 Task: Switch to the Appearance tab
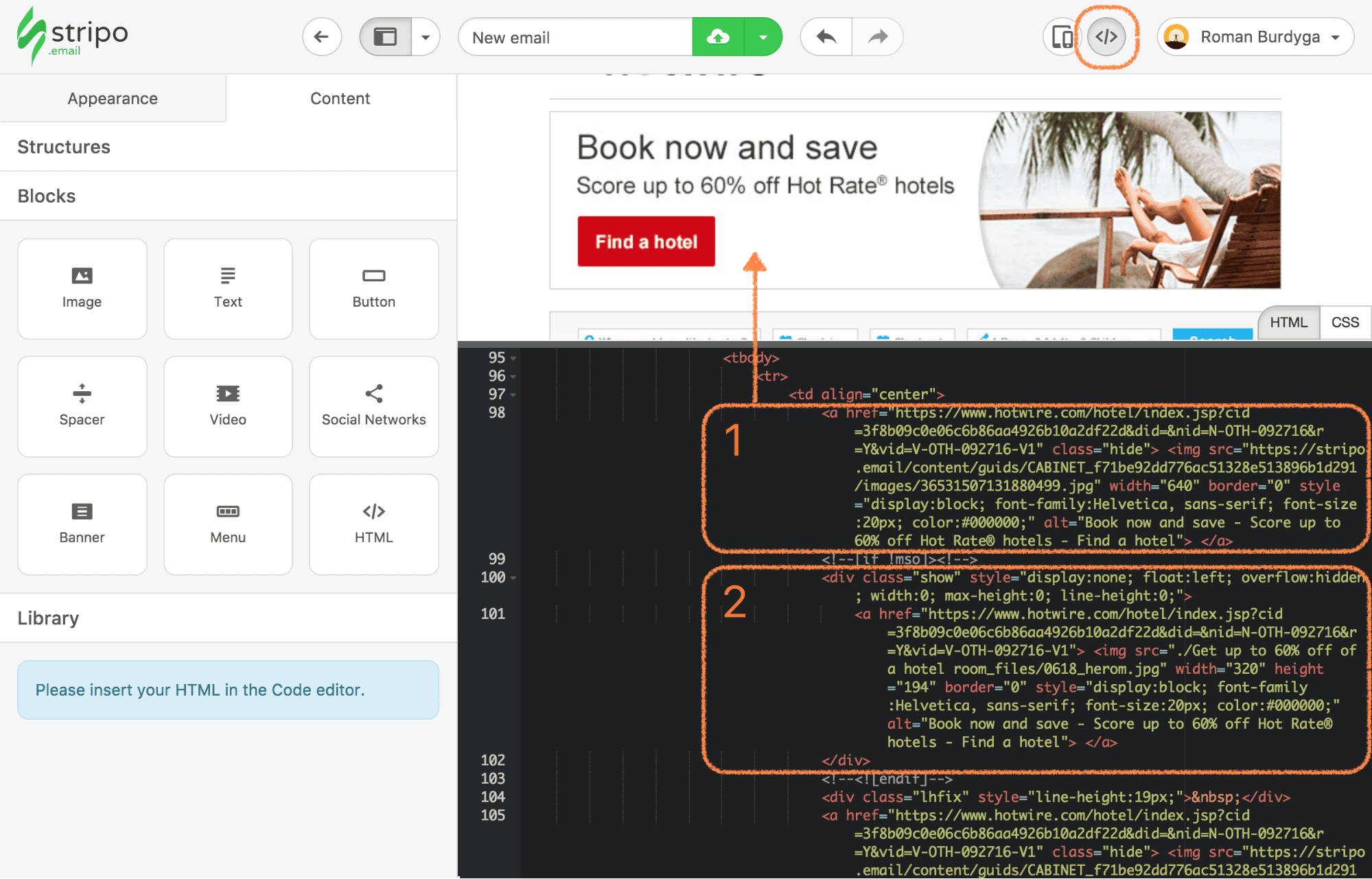point(112,98)
